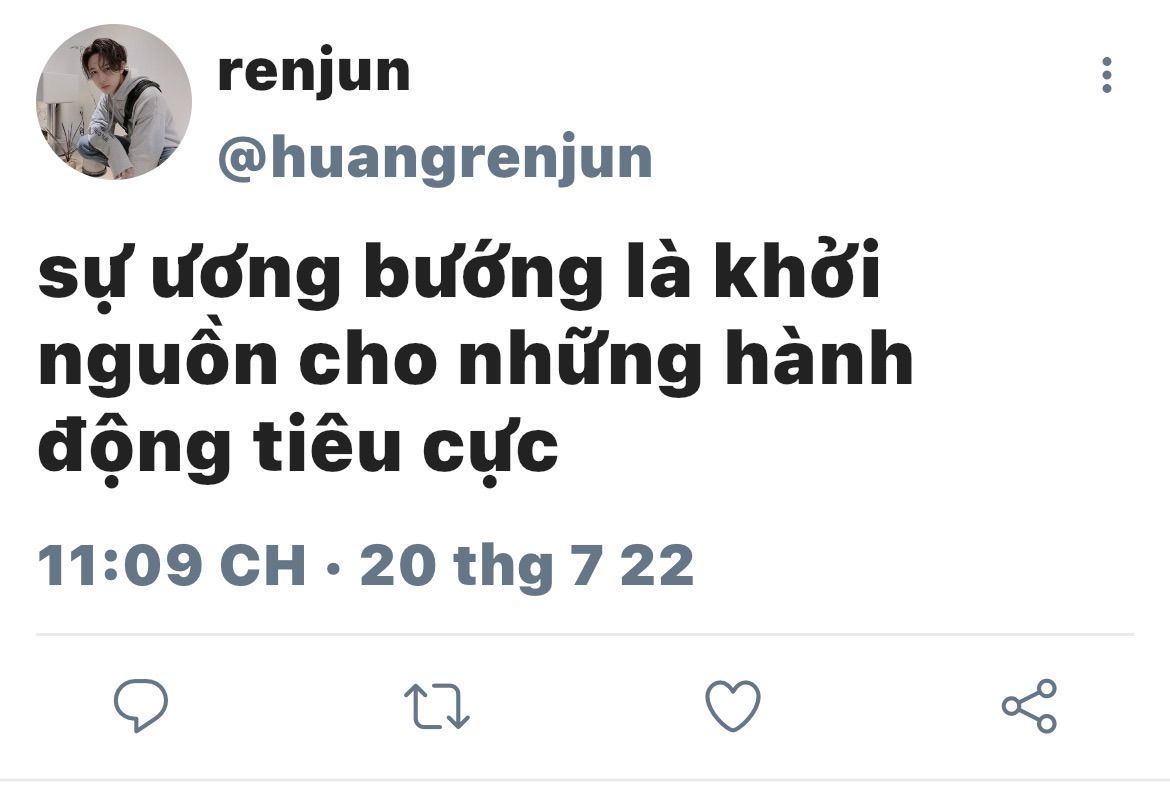
Task: Toggle the retweet arrows on this post
Action: click(437, 705)
